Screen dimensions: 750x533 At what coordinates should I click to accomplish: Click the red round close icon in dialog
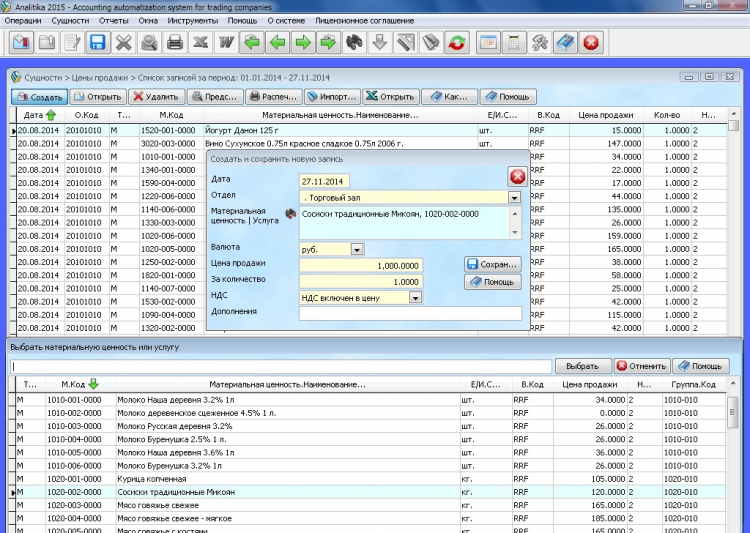[x=517, y=177]
